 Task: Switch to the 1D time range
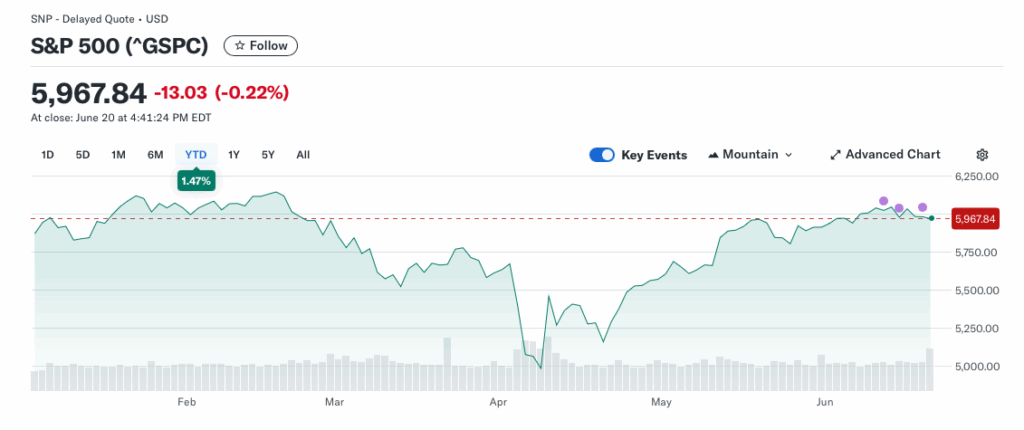point(47,155)
